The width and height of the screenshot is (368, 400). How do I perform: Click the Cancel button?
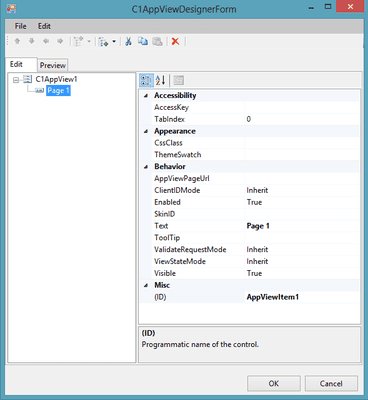pos(331,384)
